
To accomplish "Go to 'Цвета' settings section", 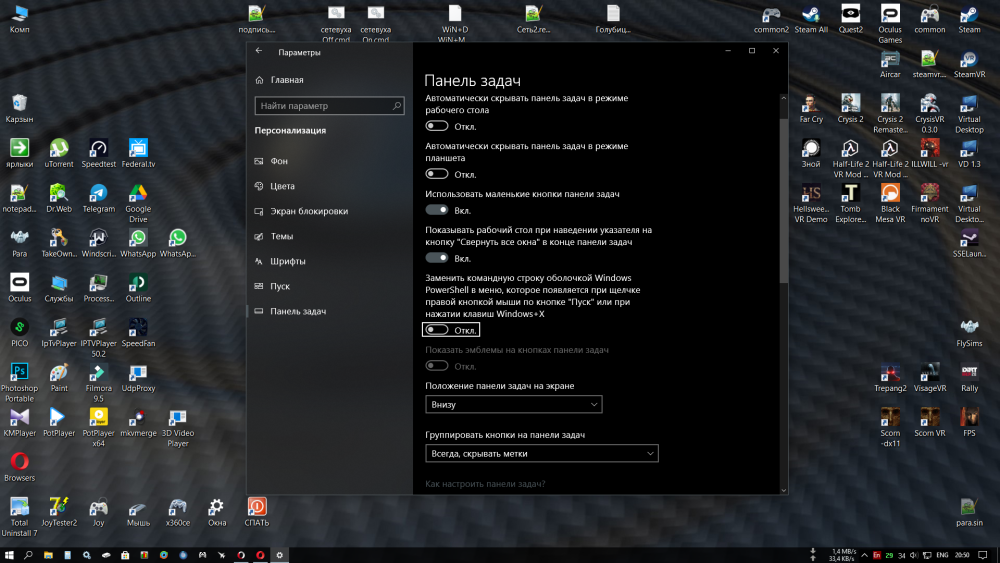I will click(282, 186).
